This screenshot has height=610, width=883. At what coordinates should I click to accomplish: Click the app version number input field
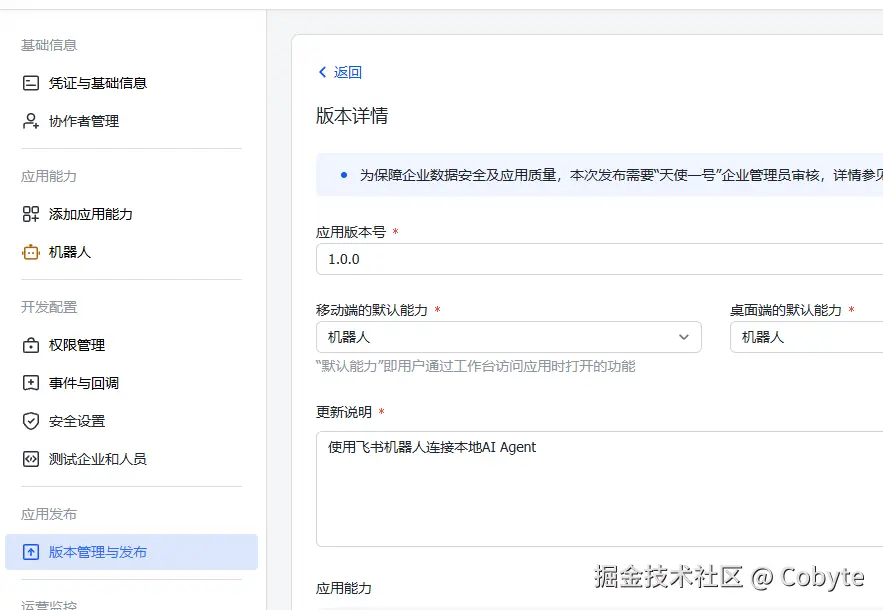click(598, 259)
